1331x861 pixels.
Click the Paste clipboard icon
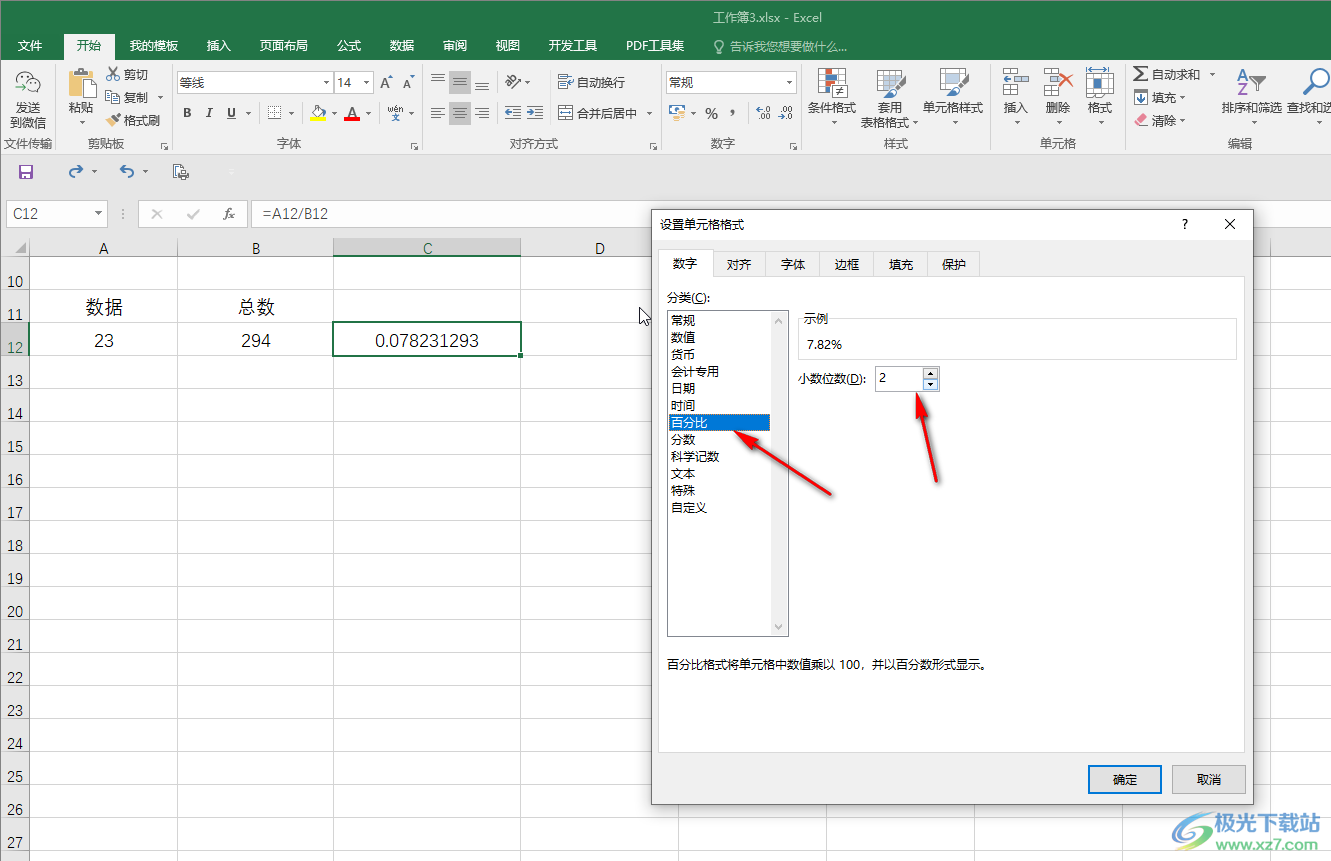point(81,84)
